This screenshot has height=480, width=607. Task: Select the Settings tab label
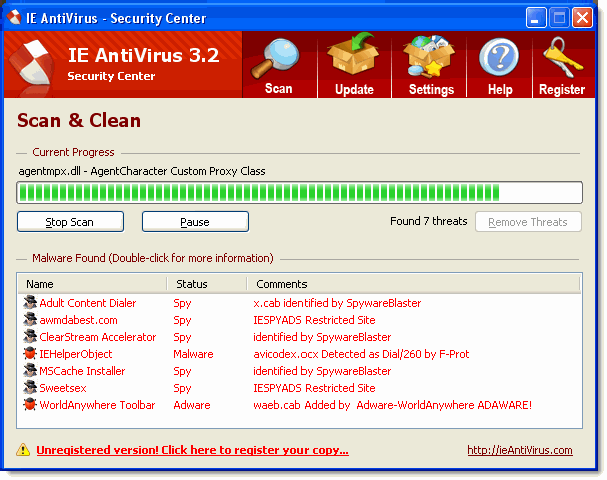point(431,89)
